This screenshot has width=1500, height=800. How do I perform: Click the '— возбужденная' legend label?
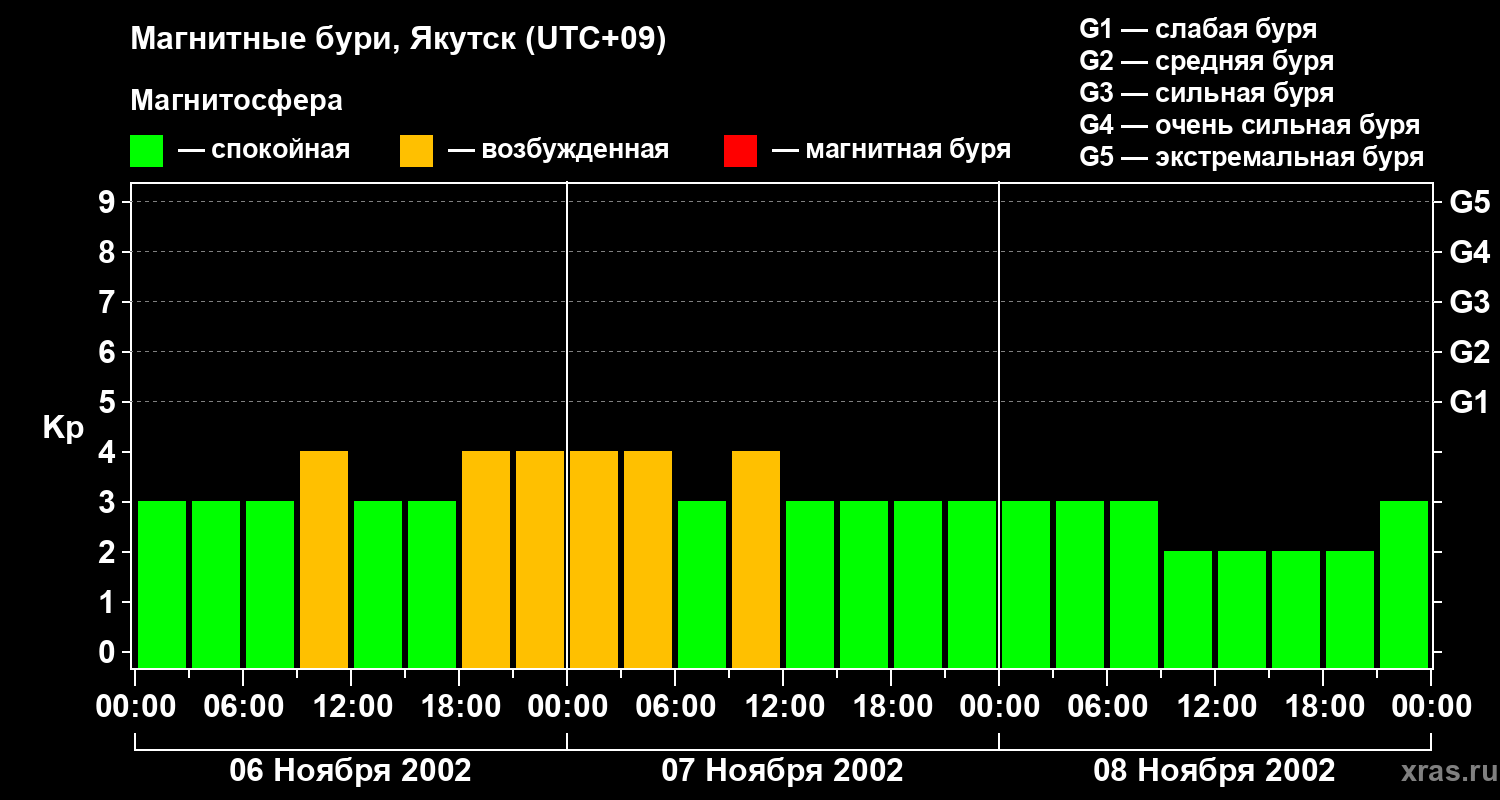pyautogui.click(x=558, y=150)
